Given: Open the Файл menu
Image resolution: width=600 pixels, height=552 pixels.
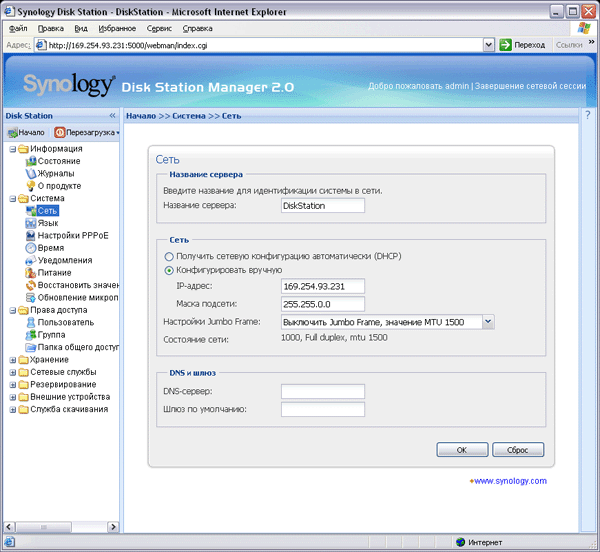Looking at the screenshot, I should click(x=18, y=29).
